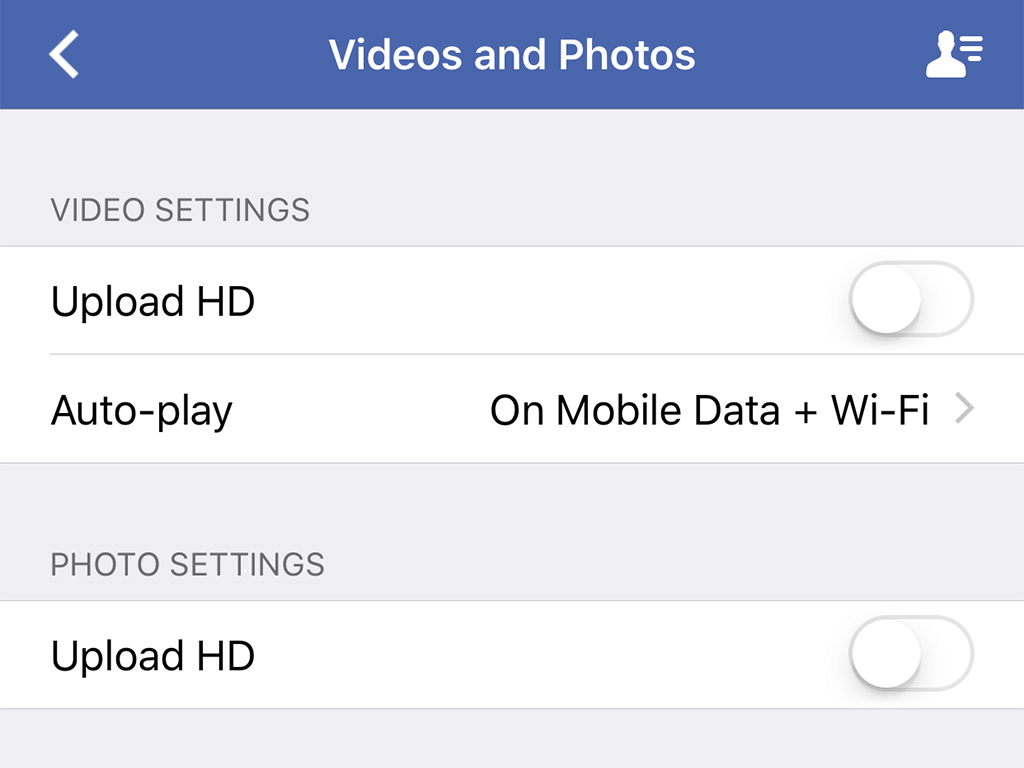Click the white knob of photo Upload HD switch
Image resolution: width=1024 pixels, height=768 pixels.
[x=886, y=653]
